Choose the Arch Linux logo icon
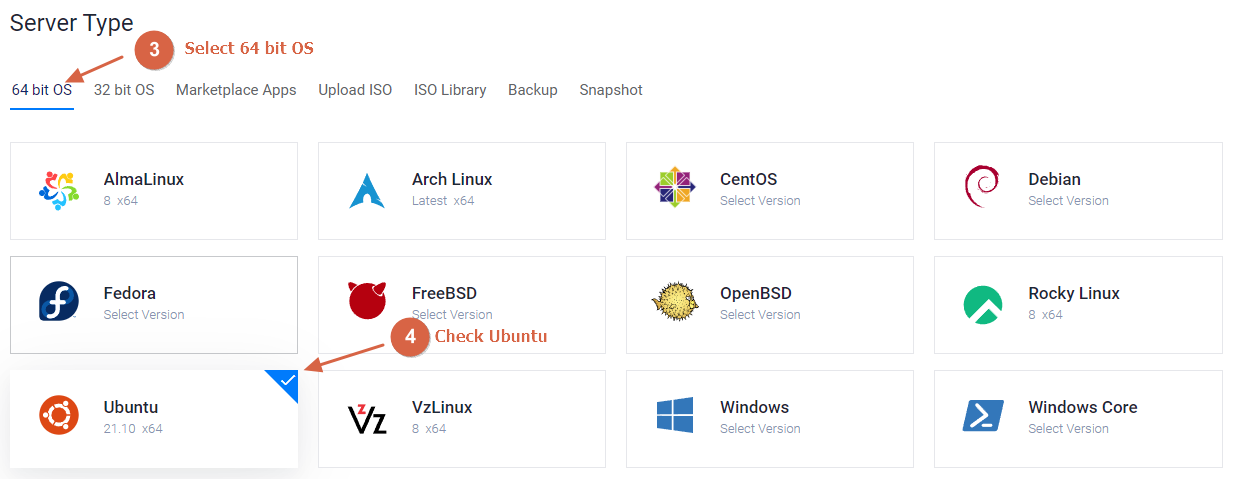This screenshot has width=1233, height=479. [367, 190]
